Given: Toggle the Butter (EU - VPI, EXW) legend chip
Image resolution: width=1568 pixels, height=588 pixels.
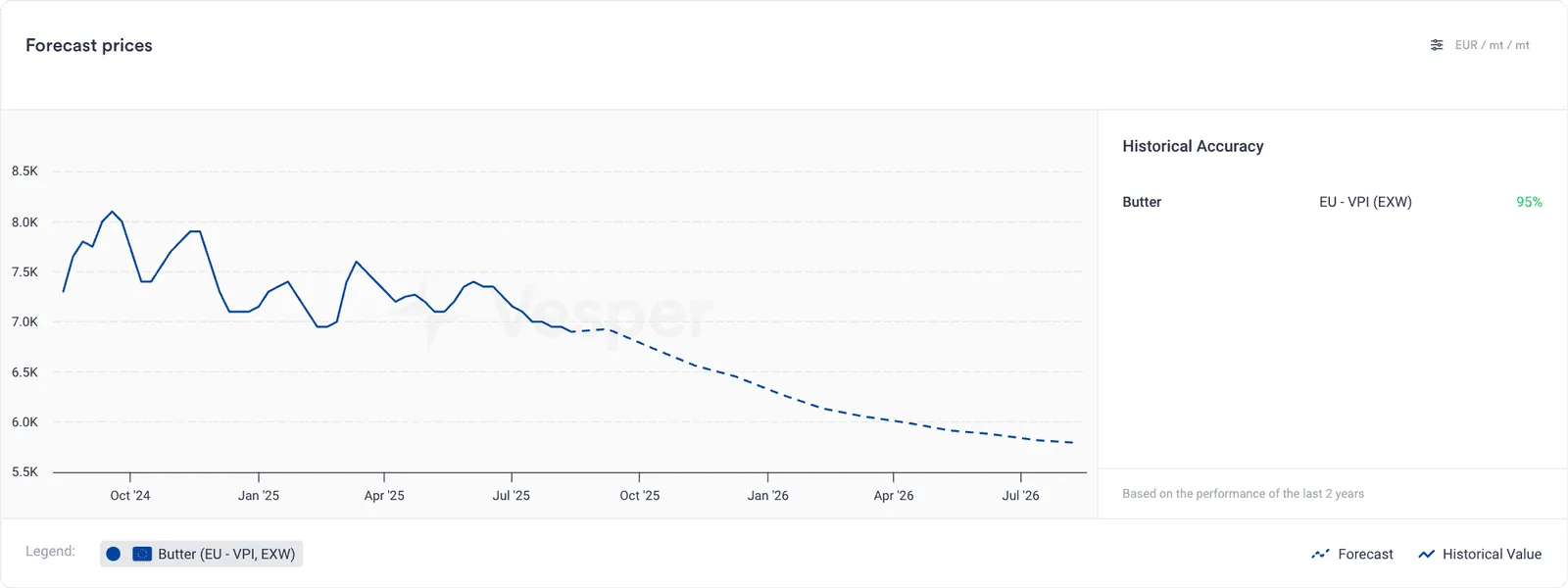Looking at the screenshot, I should [202, 554].
